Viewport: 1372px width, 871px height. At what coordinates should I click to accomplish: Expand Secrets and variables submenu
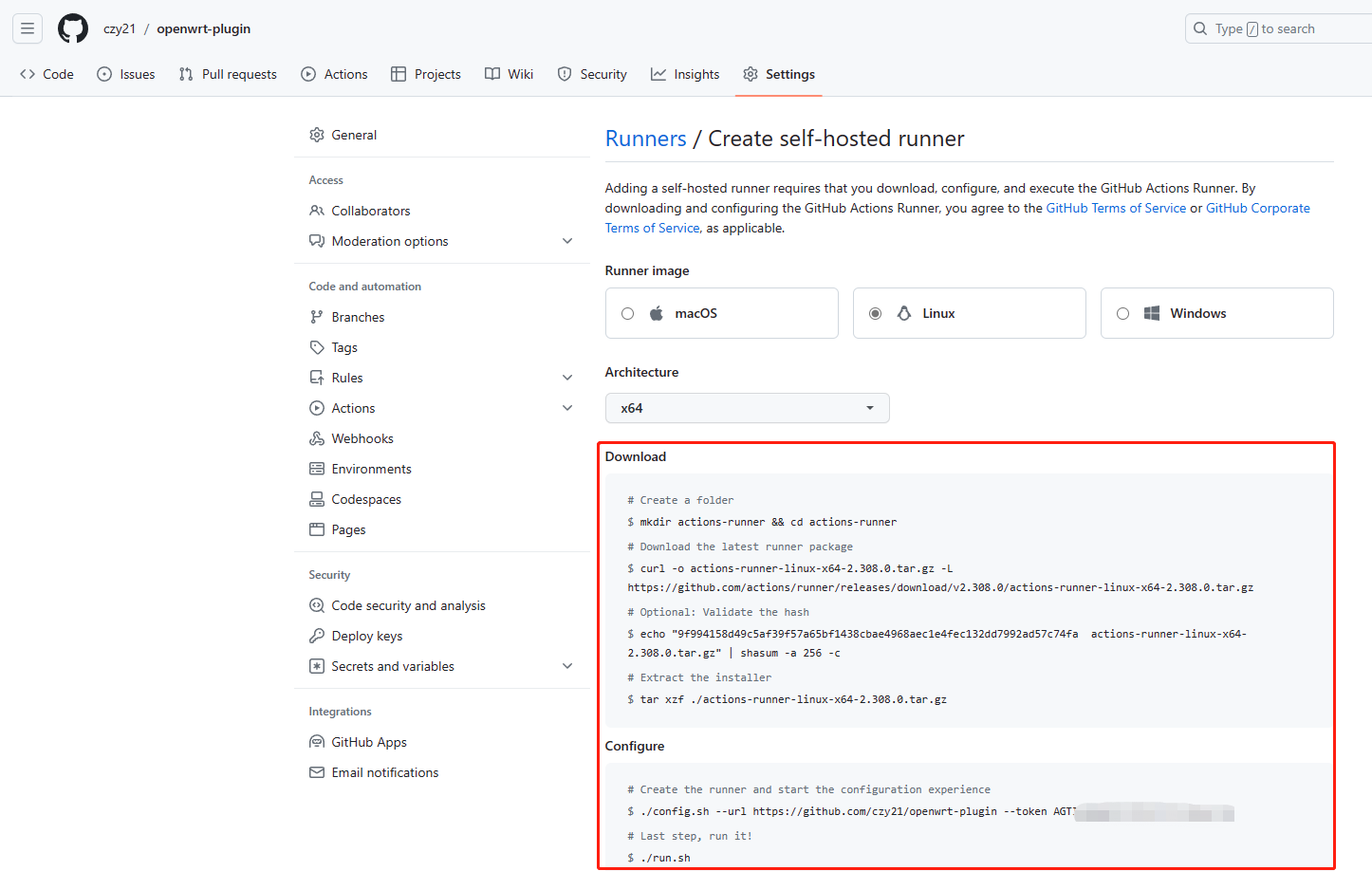pyautogui.click(x=566, y=666)
